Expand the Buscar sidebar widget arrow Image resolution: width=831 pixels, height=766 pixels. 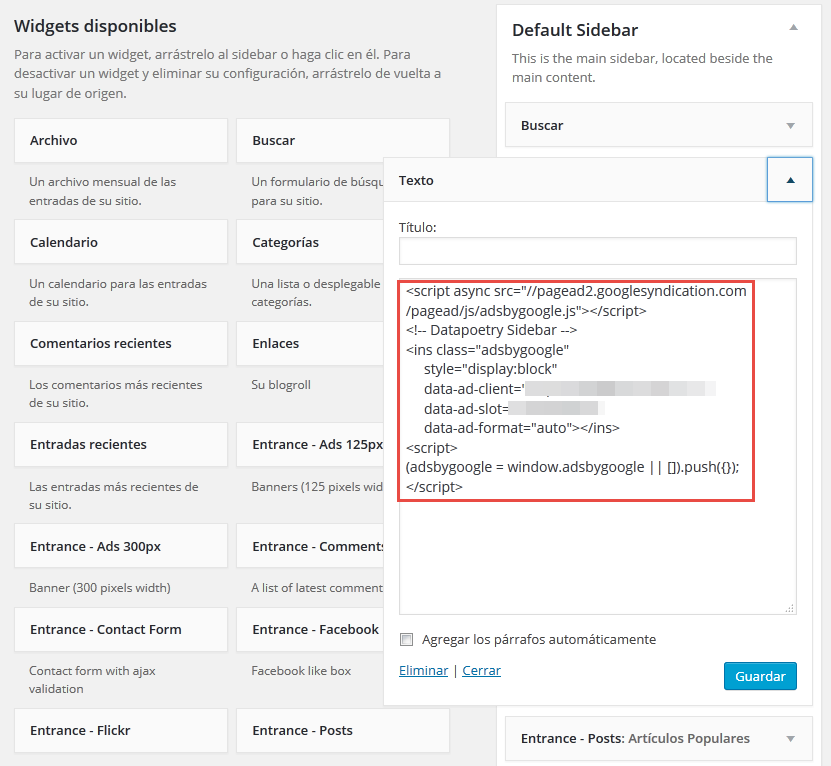click(x=790, y=126)
